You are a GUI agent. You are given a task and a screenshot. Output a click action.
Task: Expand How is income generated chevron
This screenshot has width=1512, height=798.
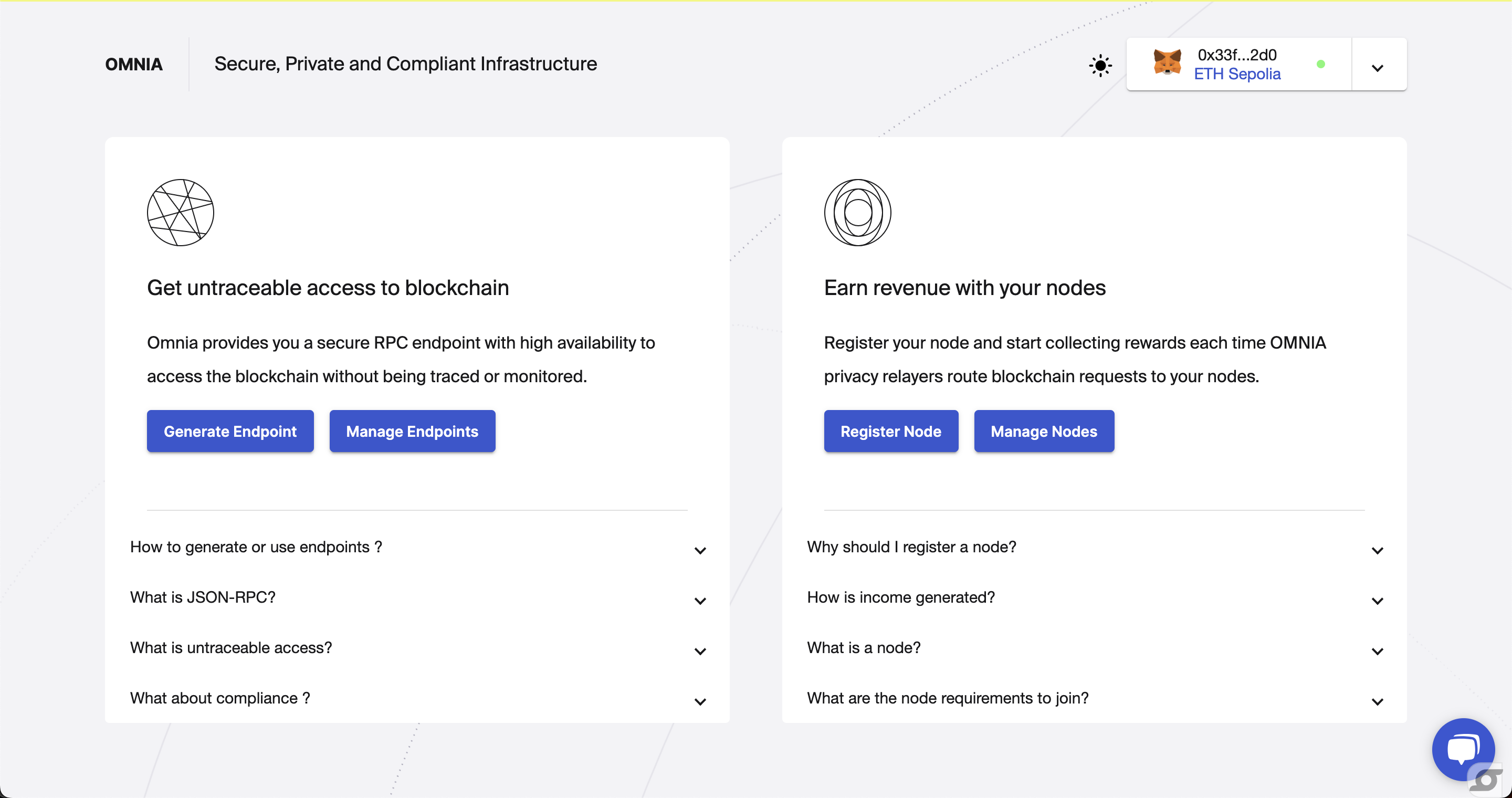tap(1377, 601)
